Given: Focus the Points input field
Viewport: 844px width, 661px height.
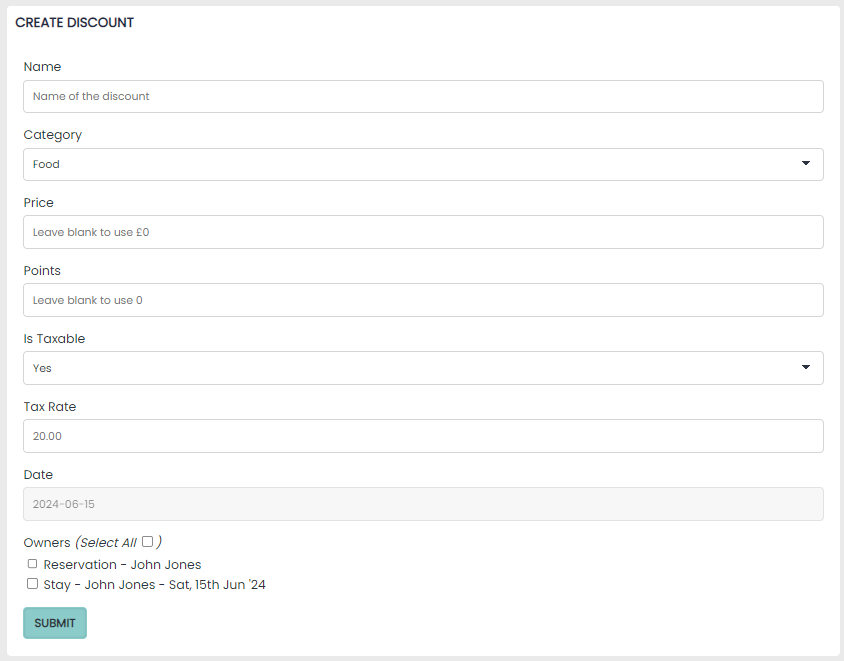Looking at the screenshot, I should click(x=423, y=300).
